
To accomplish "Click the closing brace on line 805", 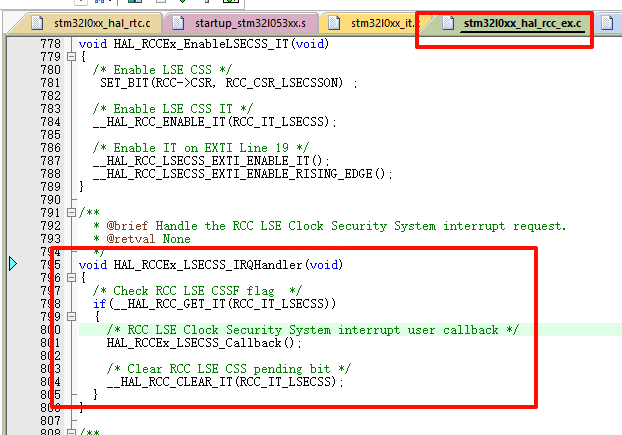I will coord(95,395).
